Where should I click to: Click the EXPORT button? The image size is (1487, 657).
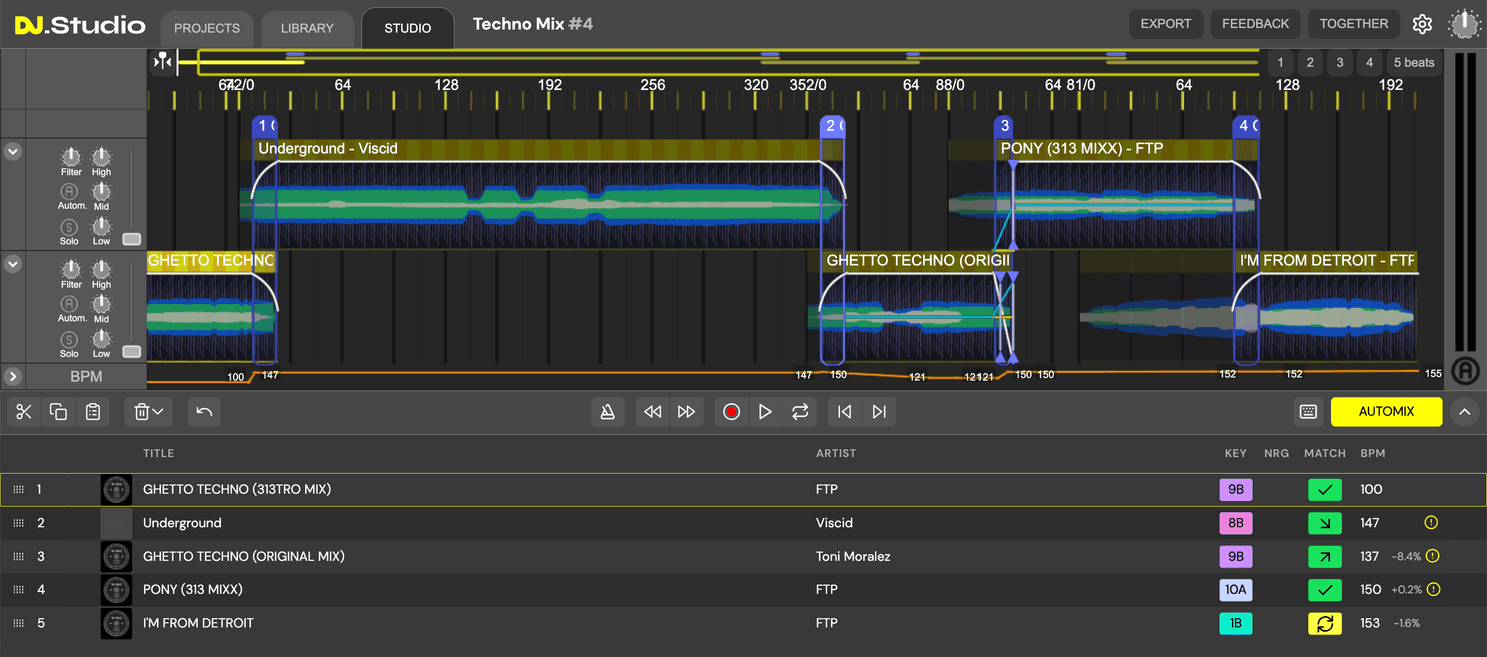coord(1166,24)
